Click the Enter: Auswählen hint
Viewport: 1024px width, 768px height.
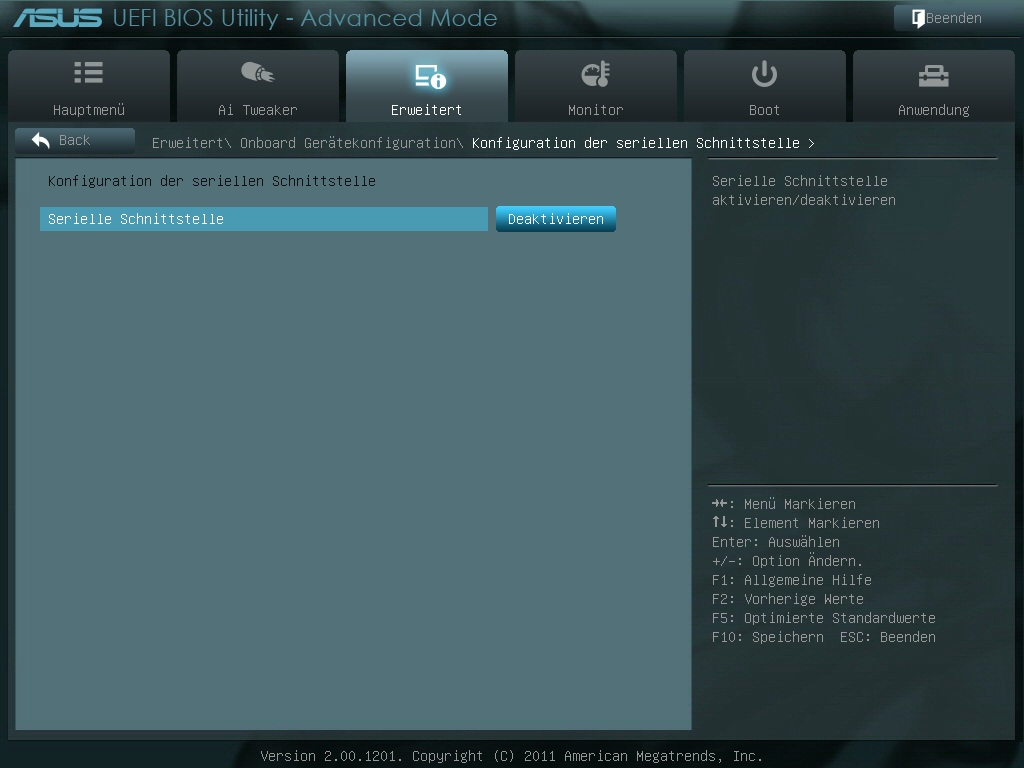tap(775, 542)
